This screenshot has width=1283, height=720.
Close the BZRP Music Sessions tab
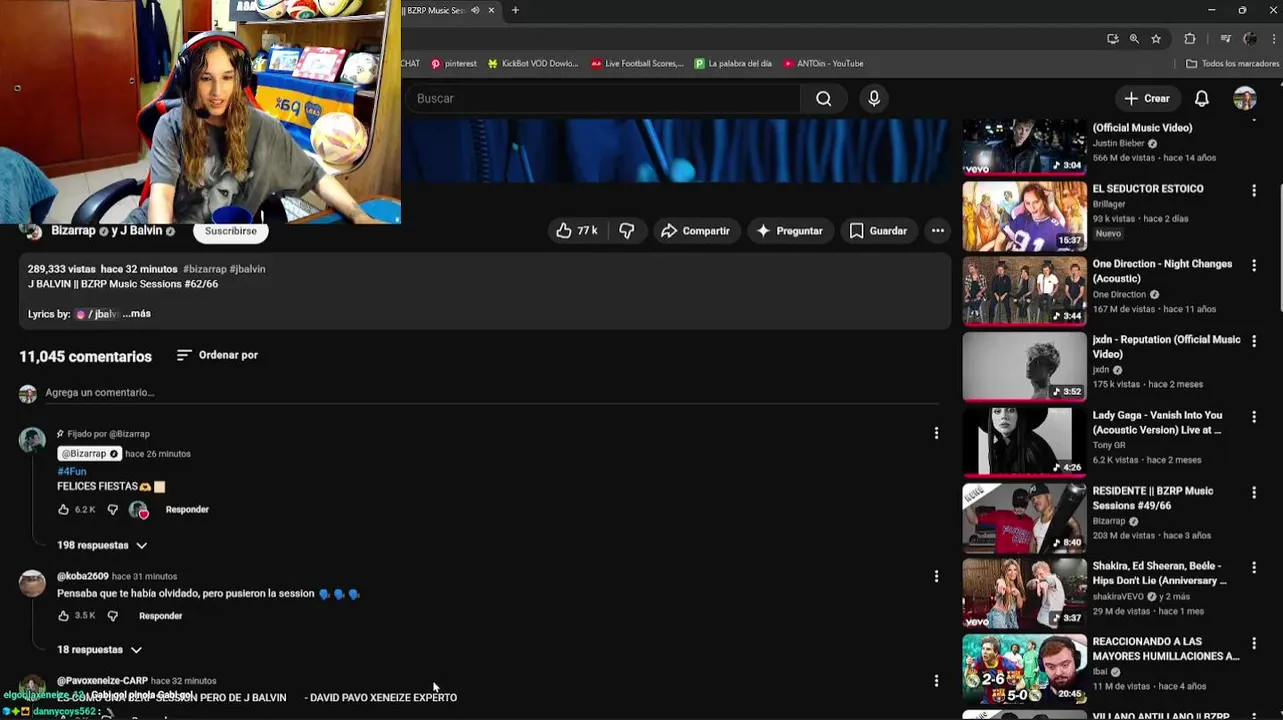pyautogui.click(x=491, y=10)
